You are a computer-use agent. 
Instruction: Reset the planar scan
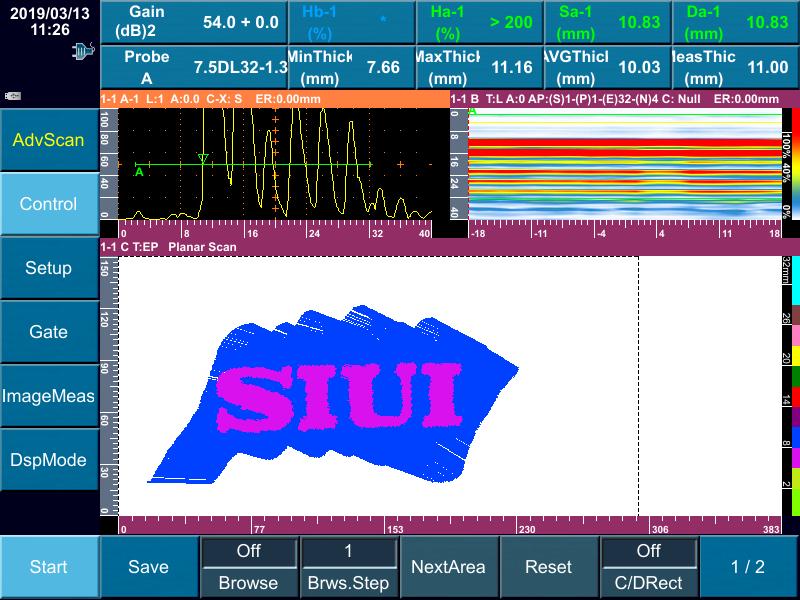[548, 567]
